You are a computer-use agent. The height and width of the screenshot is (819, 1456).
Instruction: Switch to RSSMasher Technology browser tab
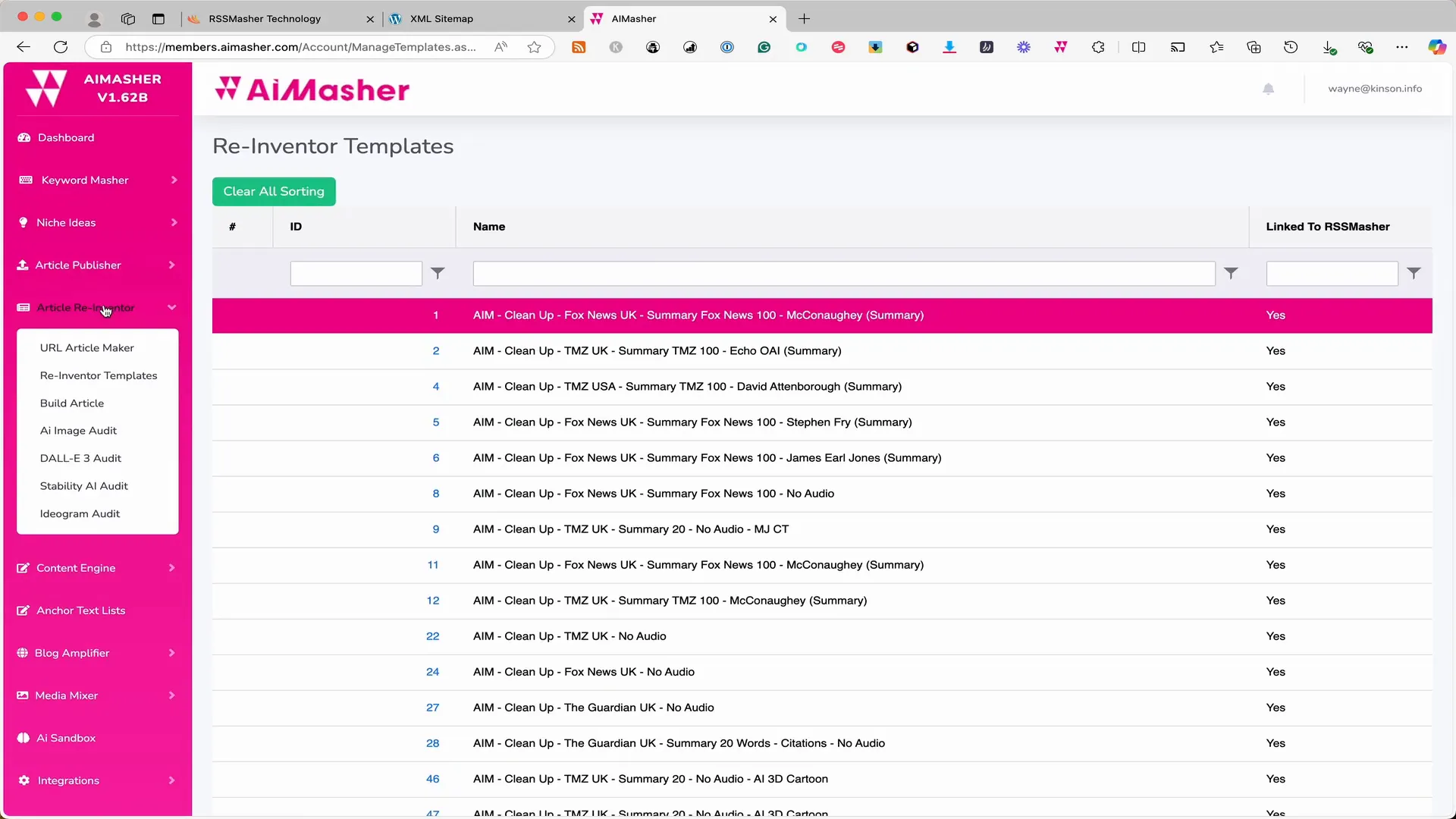[279, 18]
